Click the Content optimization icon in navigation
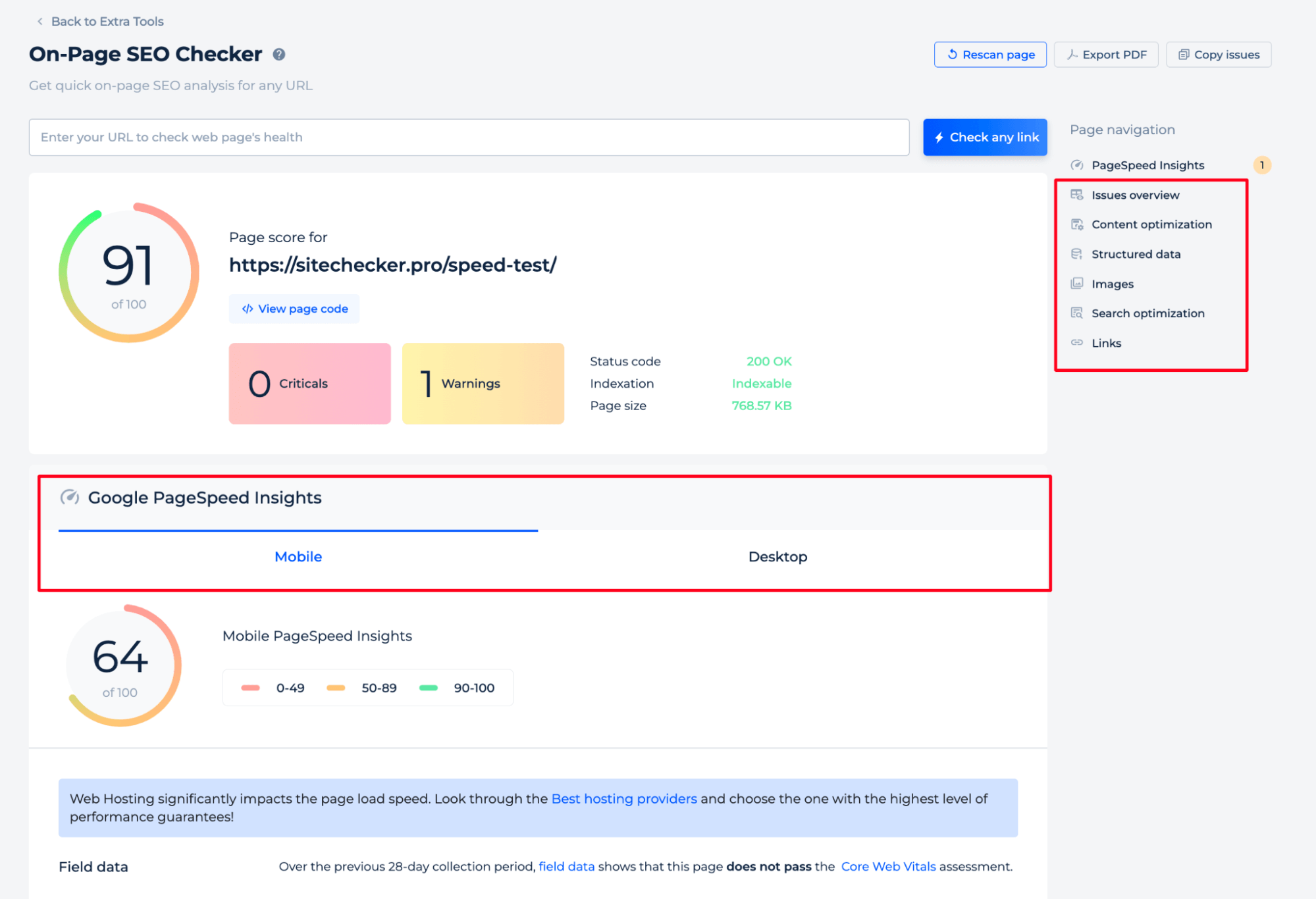Screen dimensions: 1316x899 (1077, 224)
